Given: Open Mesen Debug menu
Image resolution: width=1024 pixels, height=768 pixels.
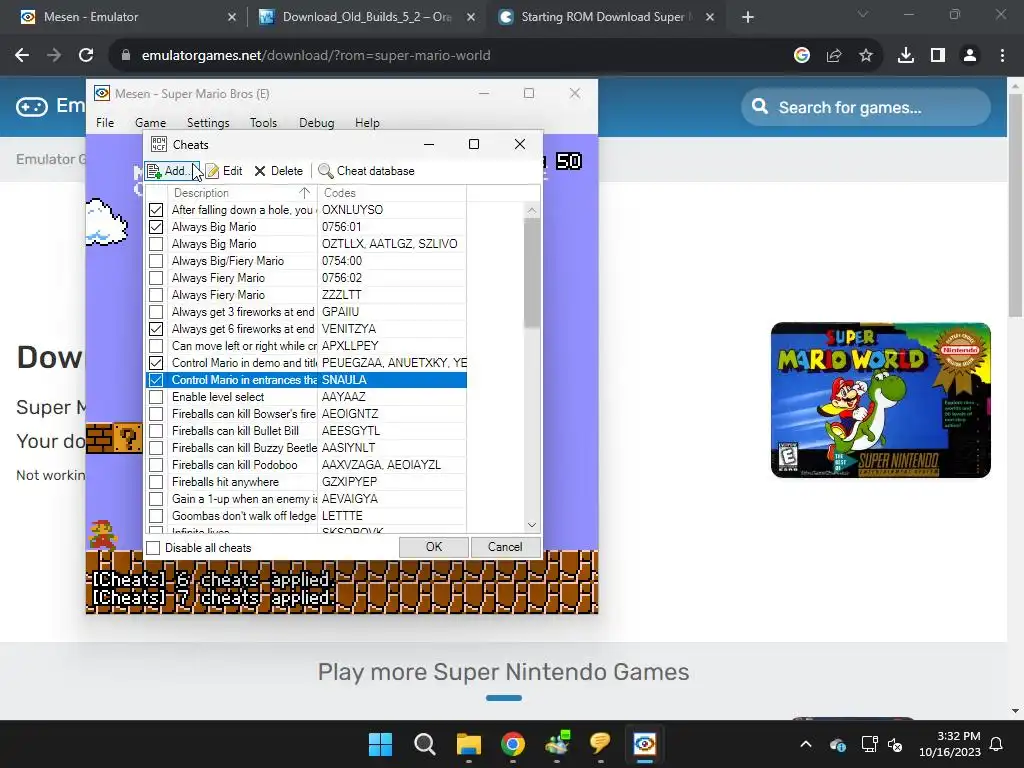Looking at the screenshot, I should tap(316, 123).
